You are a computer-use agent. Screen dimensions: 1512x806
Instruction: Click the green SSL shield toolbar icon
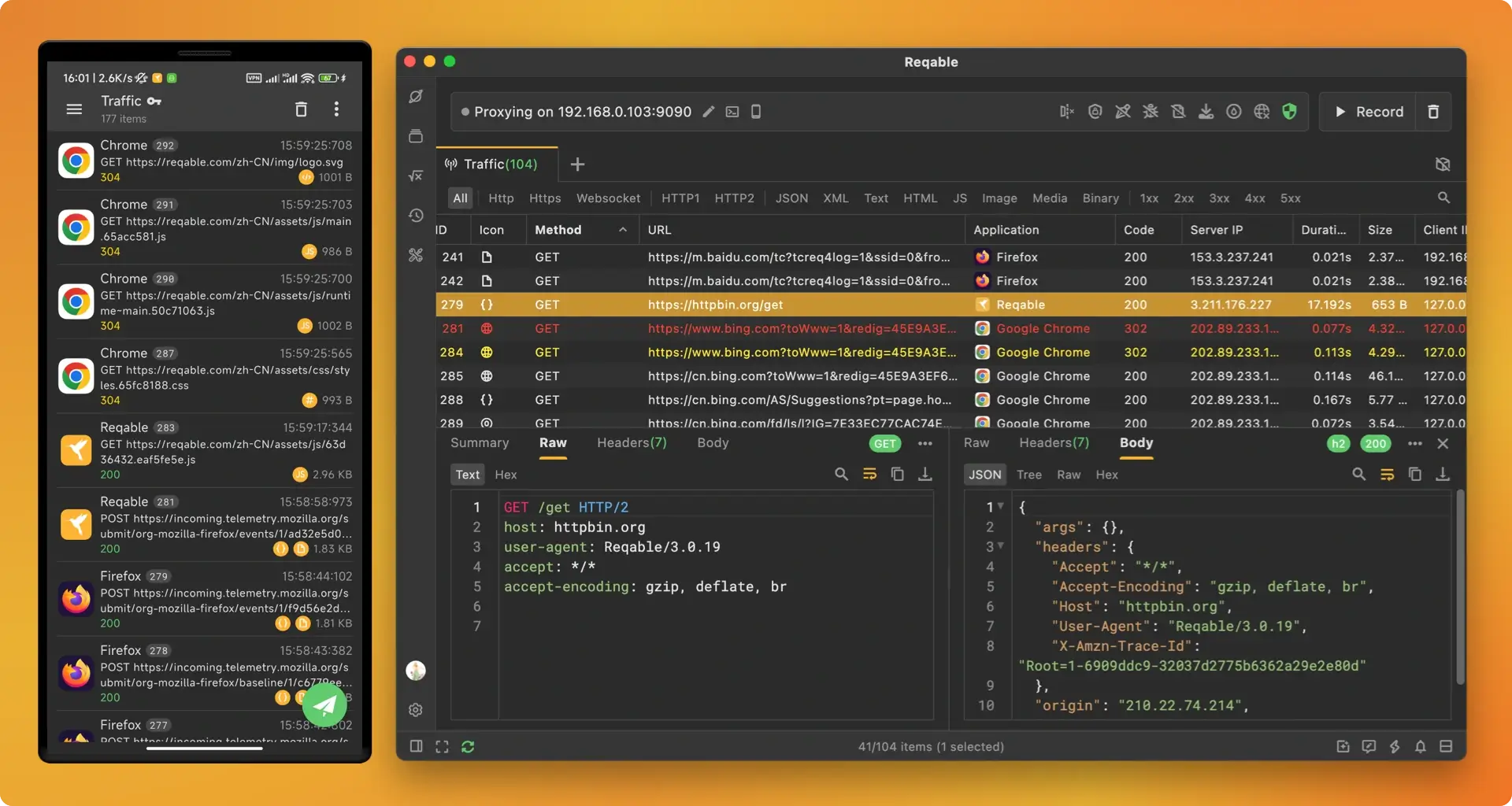pyautogui.click(x=1290, y=111)
